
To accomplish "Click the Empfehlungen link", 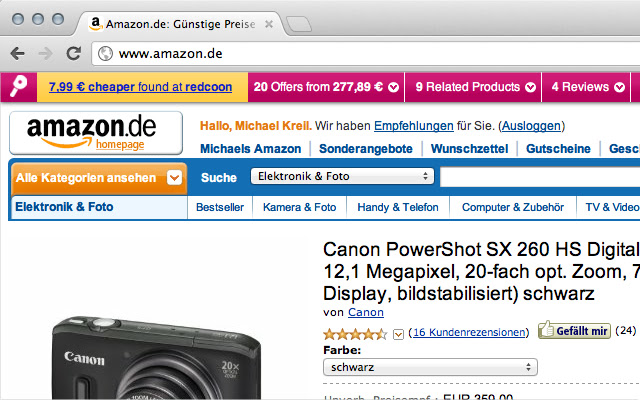I will tap(413, 126).
